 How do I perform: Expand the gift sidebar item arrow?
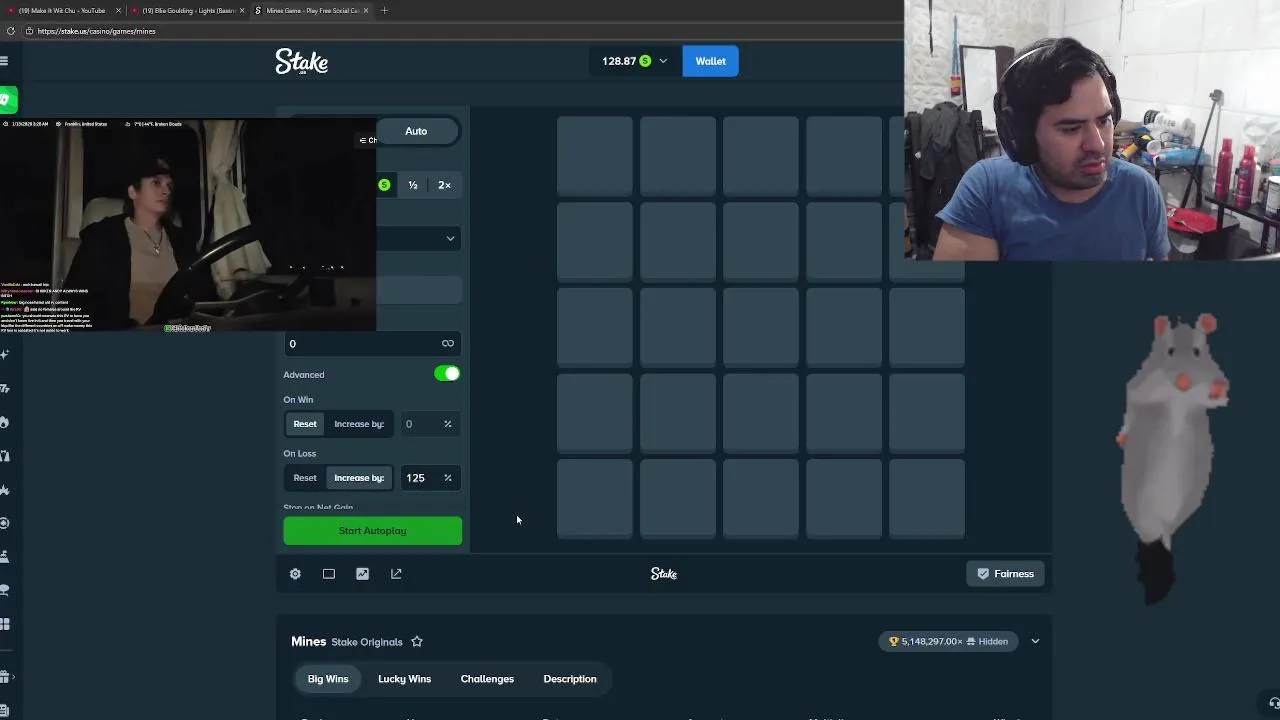tap(16, 678)
